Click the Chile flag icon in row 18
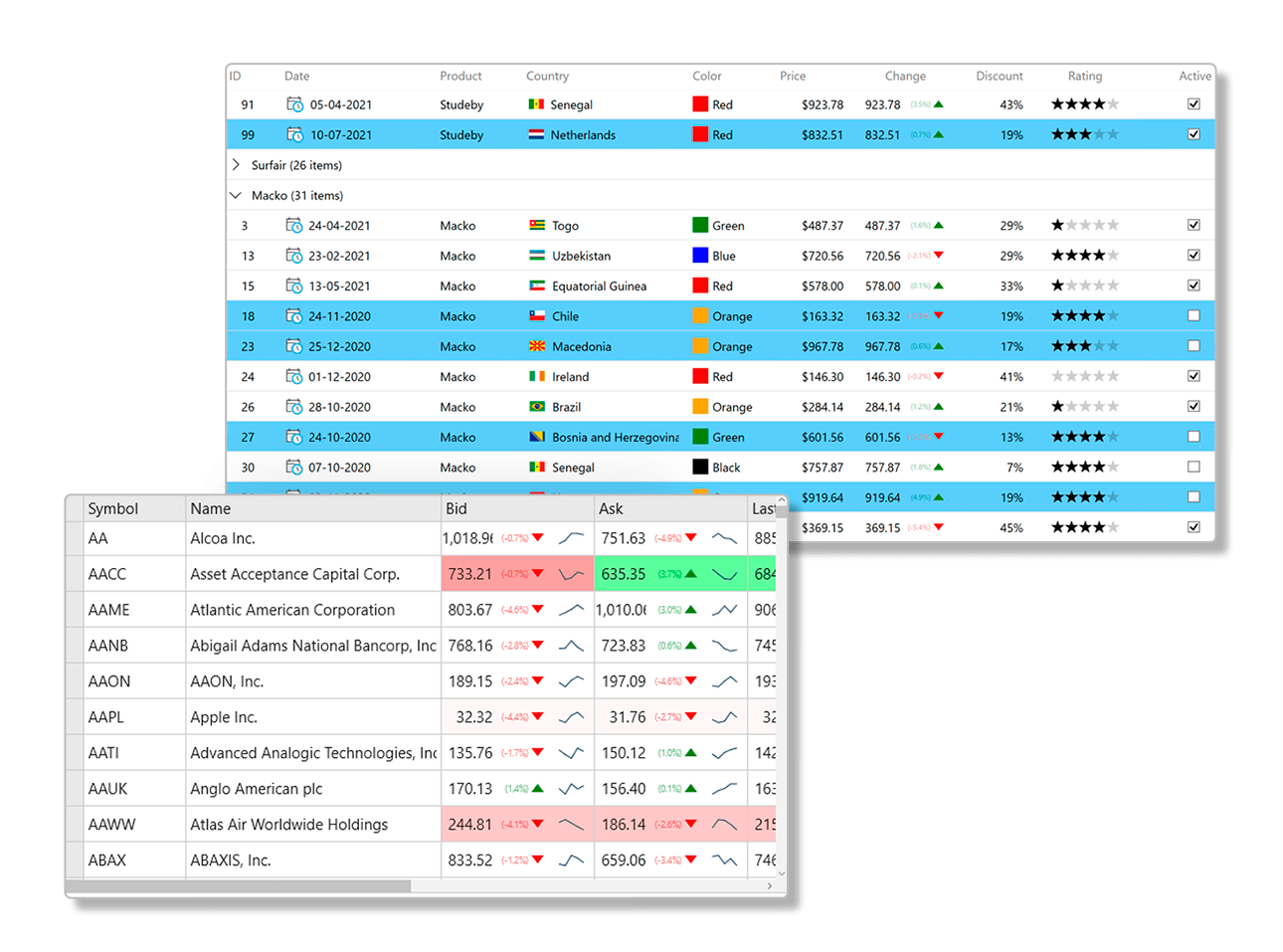This screenshot has width=1283, height=952. tap(535, 315)
